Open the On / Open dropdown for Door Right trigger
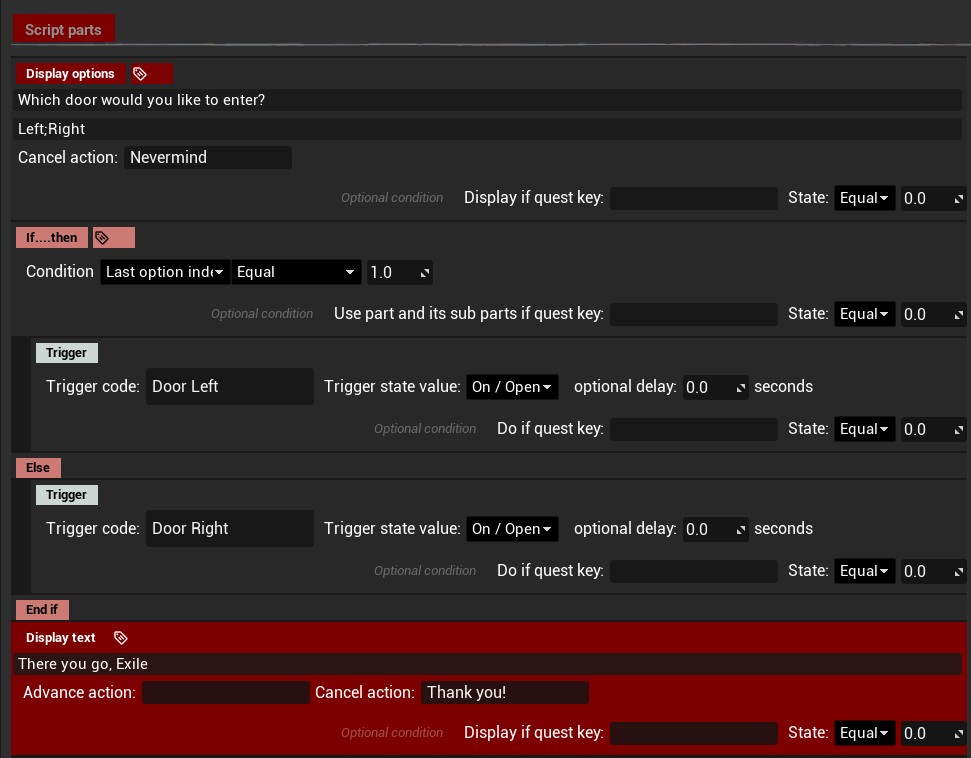Screen dimensions: 971x758 click(x=512, y=528)
